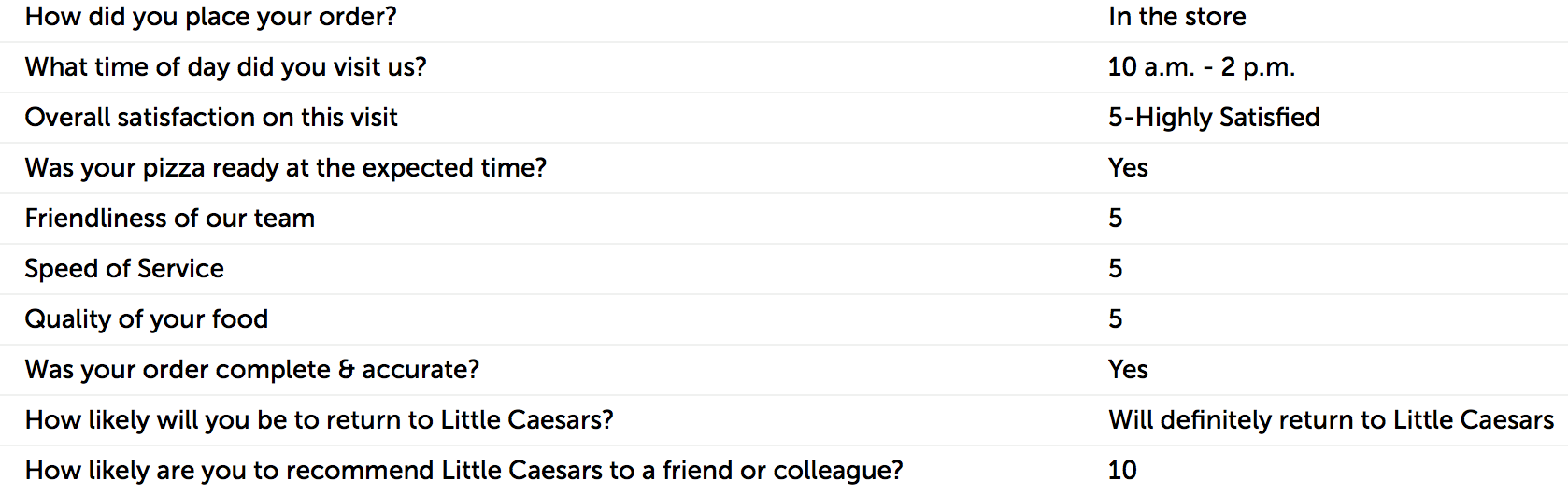1568x495 pixels.
Task: Select the '5-Highly Satisfied' answer text
Action: [1214, 118]
